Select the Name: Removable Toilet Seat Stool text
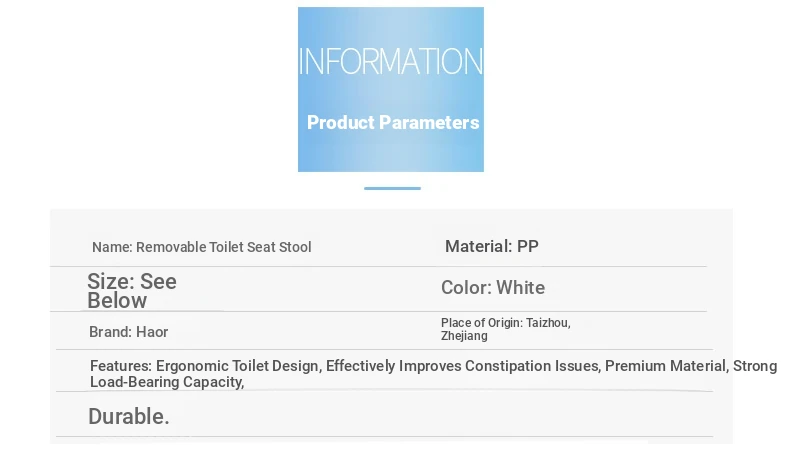Image resolution: width=790 pixels, height=475 pixels. [x=202, y=247]
